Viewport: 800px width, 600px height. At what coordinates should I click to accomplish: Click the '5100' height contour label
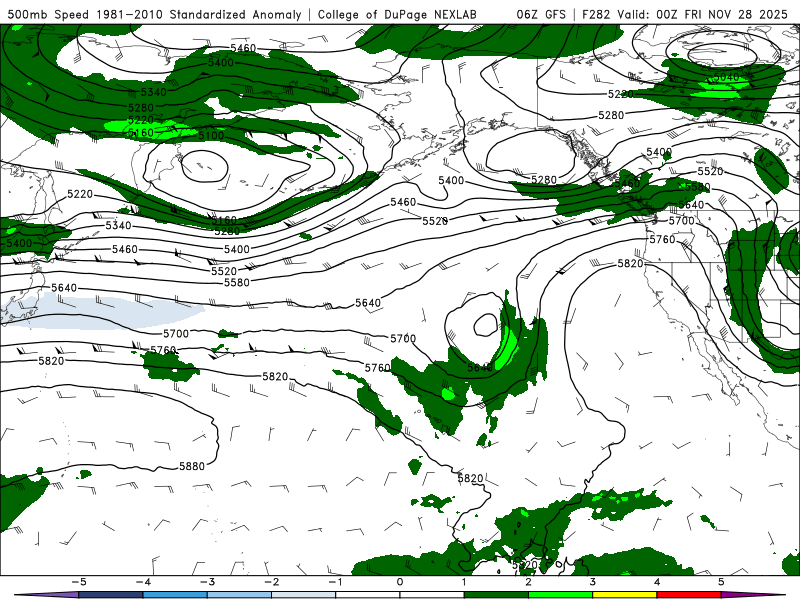coord(211,135)
